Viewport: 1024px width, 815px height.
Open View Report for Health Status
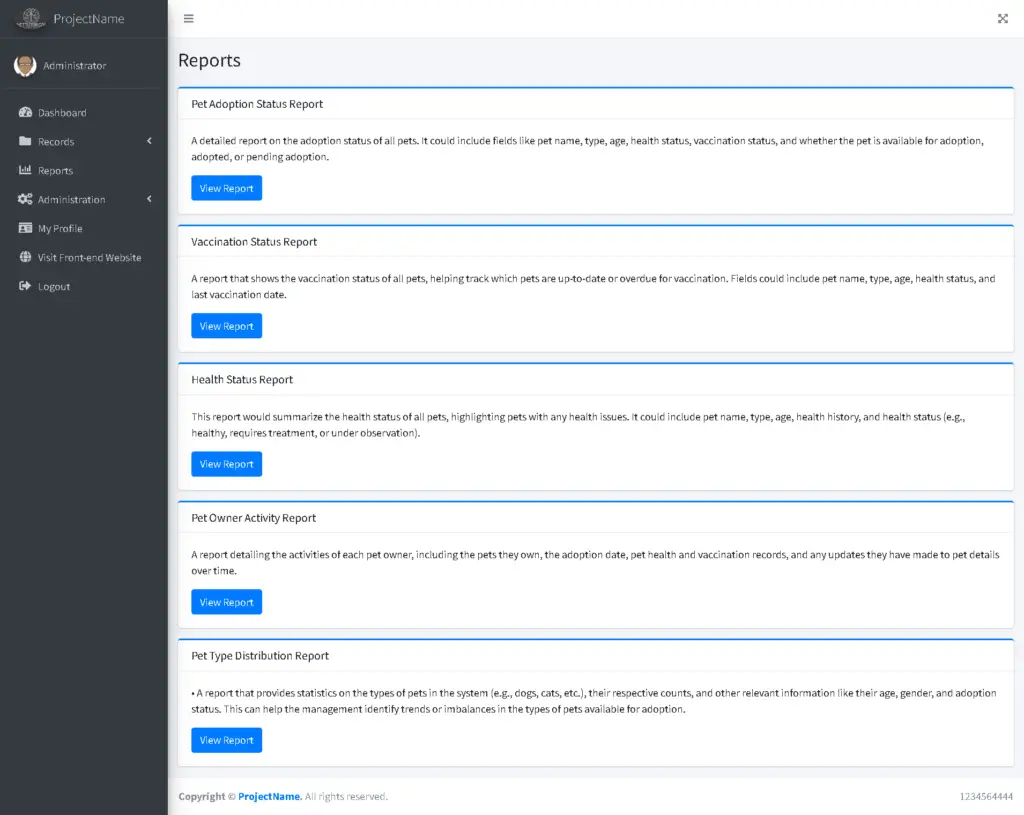[226, 464]
